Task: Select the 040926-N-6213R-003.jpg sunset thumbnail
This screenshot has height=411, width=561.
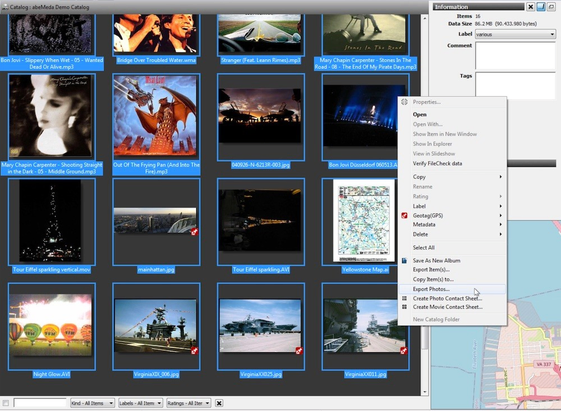Action: 260,117
